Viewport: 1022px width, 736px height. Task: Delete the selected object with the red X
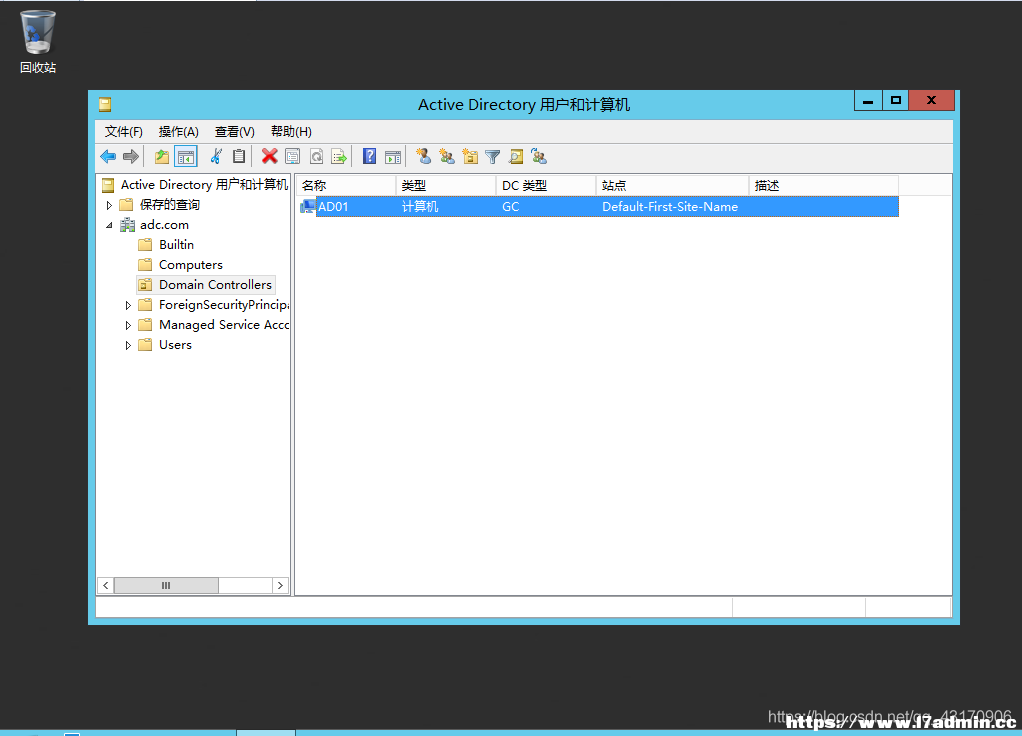(270, 156)
